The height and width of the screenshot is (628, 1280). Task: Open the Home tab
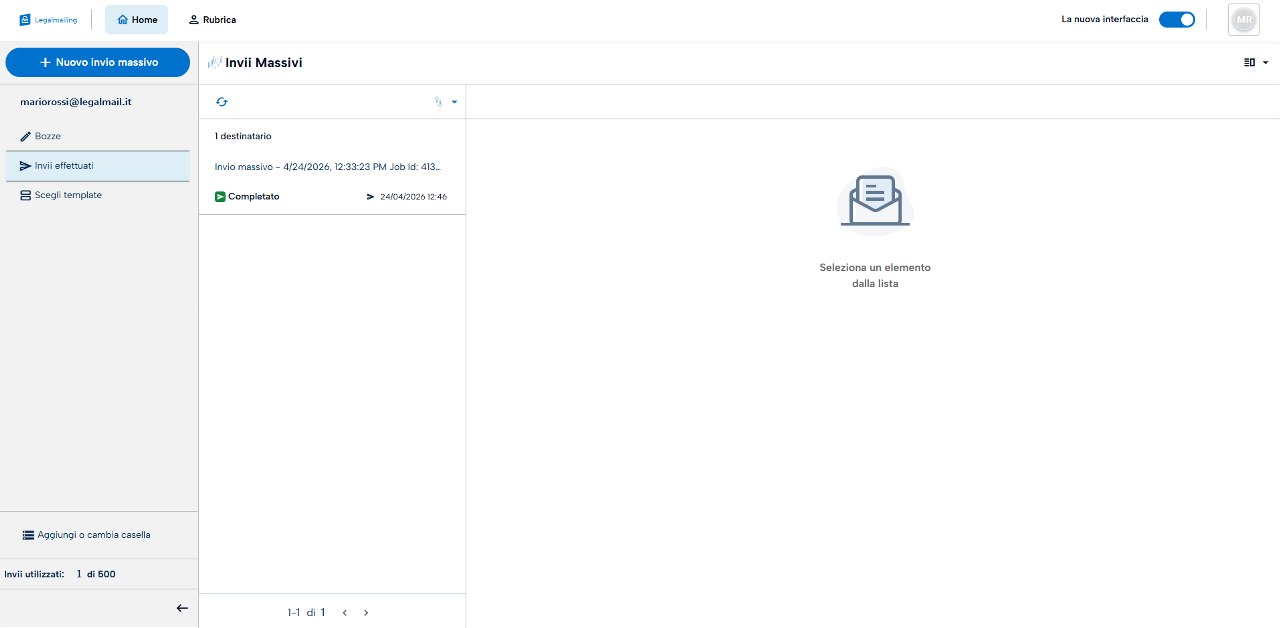[137, 19]
